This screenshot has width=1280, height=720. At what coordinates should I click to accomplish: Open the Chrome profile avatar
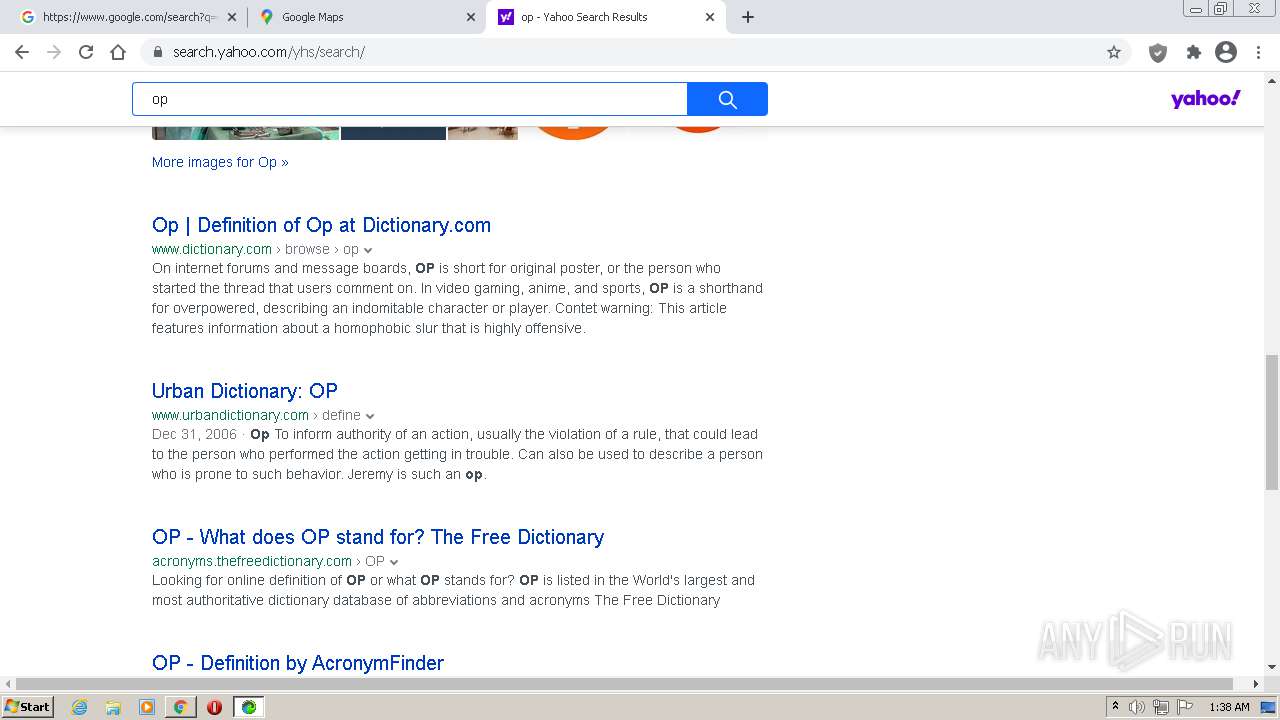point(1226,52)
